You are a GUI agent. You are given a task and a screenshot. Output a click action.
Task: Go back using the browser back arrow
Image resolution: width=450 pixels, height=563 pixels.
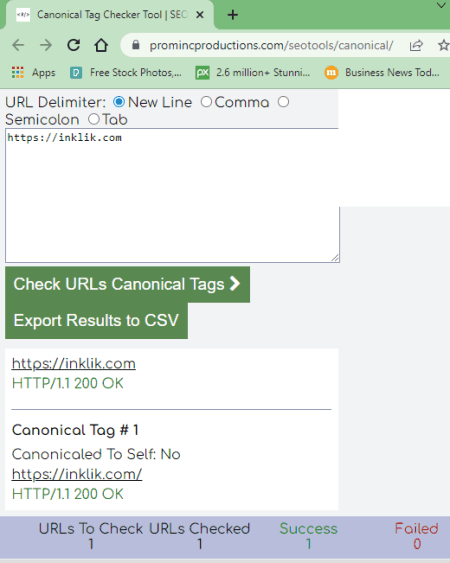click(x=18, y=45)
